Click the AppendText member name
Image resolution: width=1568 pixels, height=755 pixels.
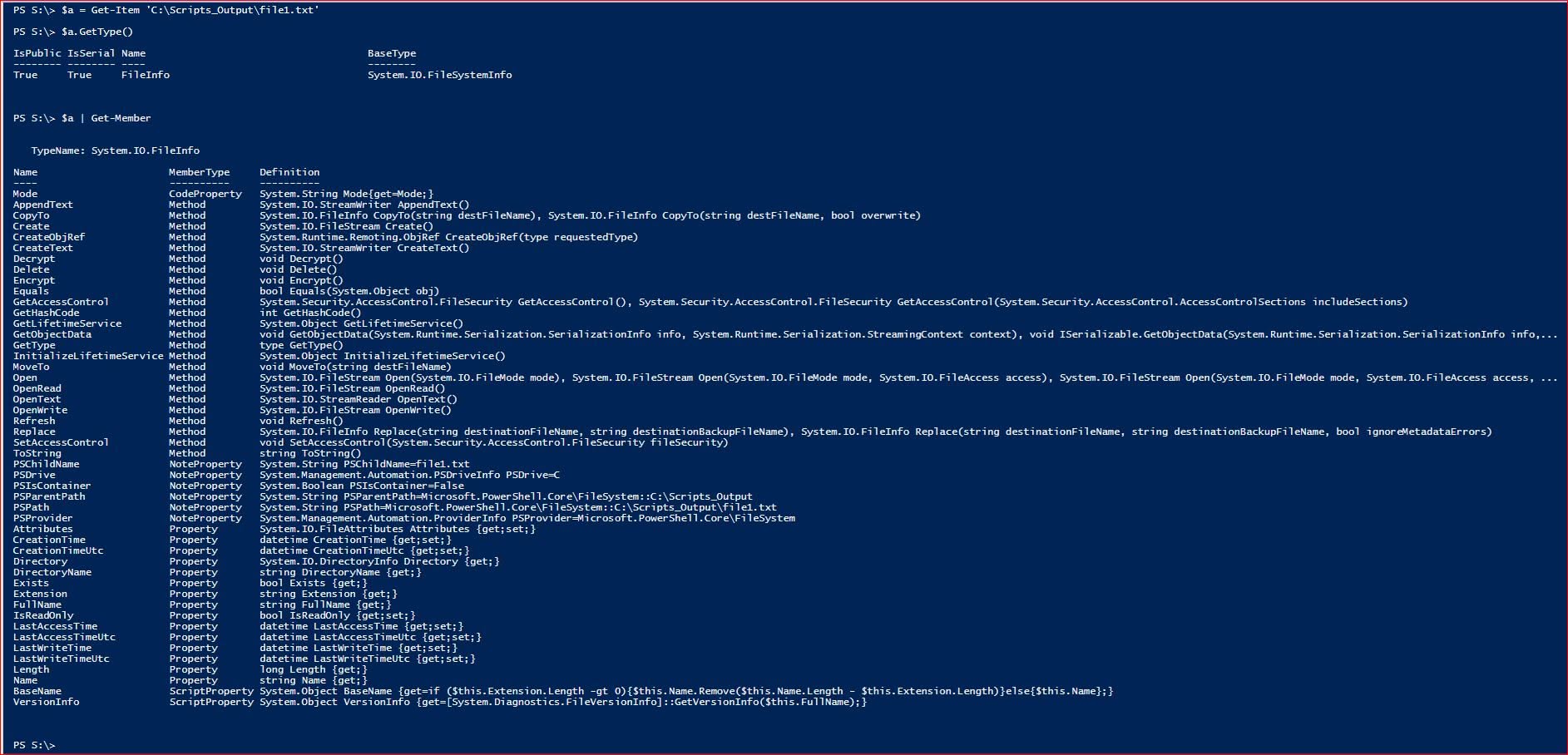pos(43,205)
